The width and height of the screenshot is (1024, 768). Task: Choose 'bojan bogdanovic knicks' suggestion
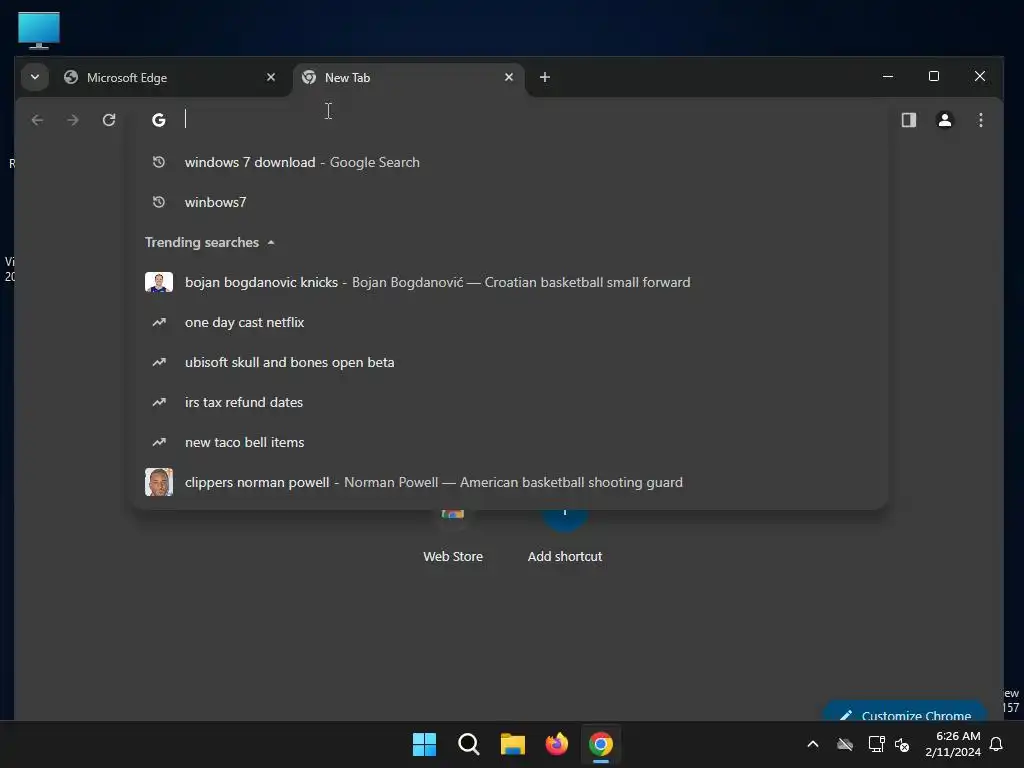pyautogui.click(x=510, y=283)
